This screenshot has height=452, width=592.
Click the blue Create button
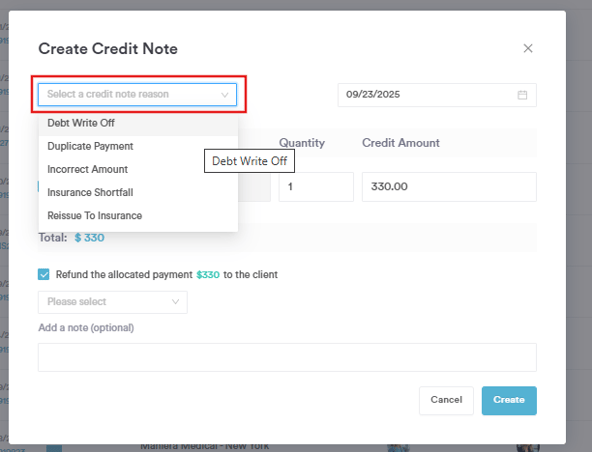509,400
